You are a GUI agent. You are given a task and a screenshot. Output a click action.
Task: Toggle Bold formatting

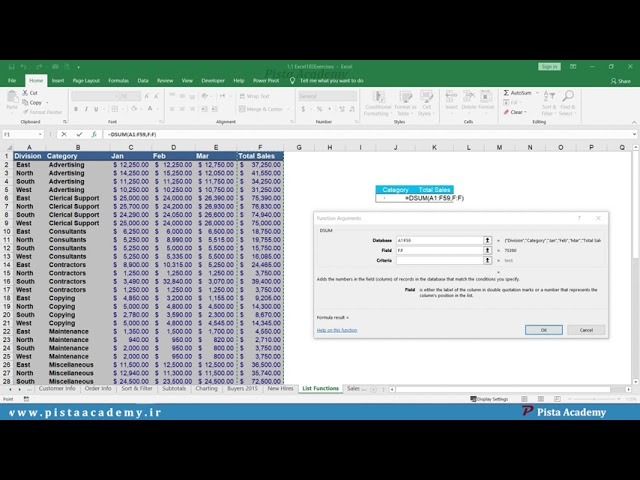(x=76, y=109)
